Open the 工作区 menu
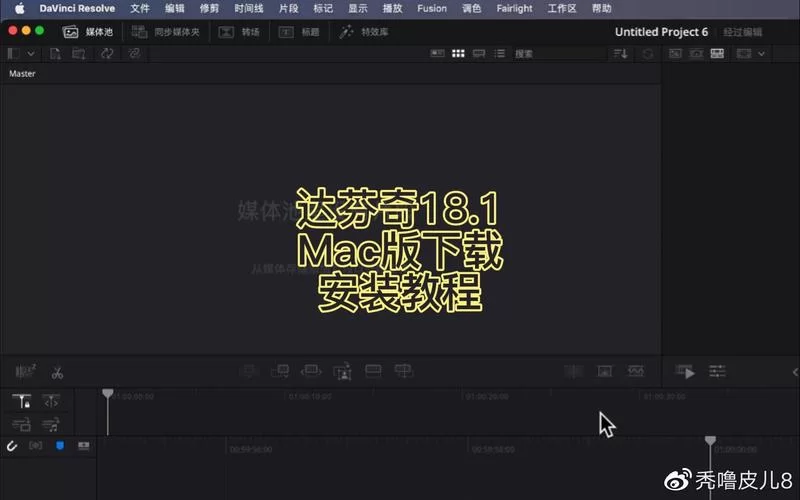 pyautogui.click(x=562, y=8)
